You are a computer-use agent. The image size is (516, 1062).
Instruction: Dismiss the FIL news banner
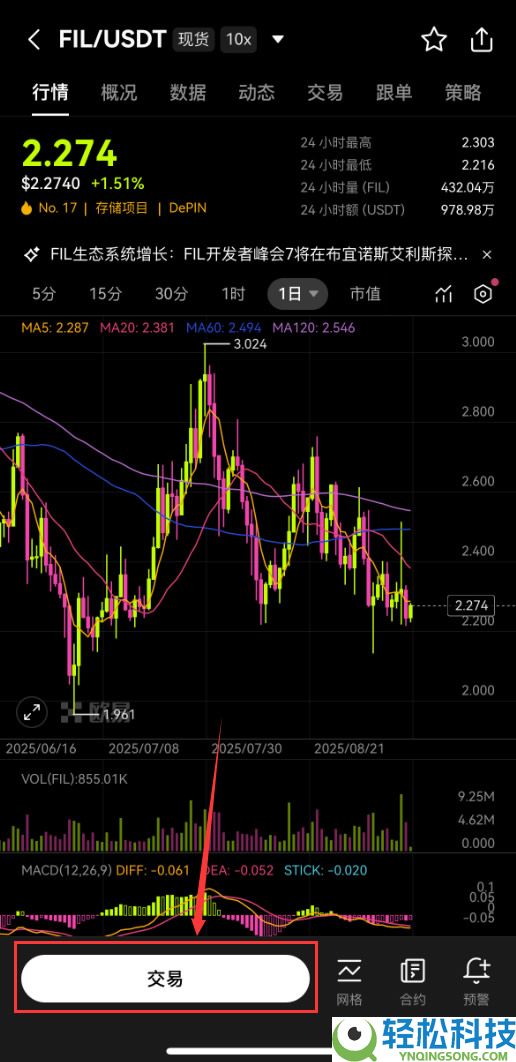click(x=486, y=255)
